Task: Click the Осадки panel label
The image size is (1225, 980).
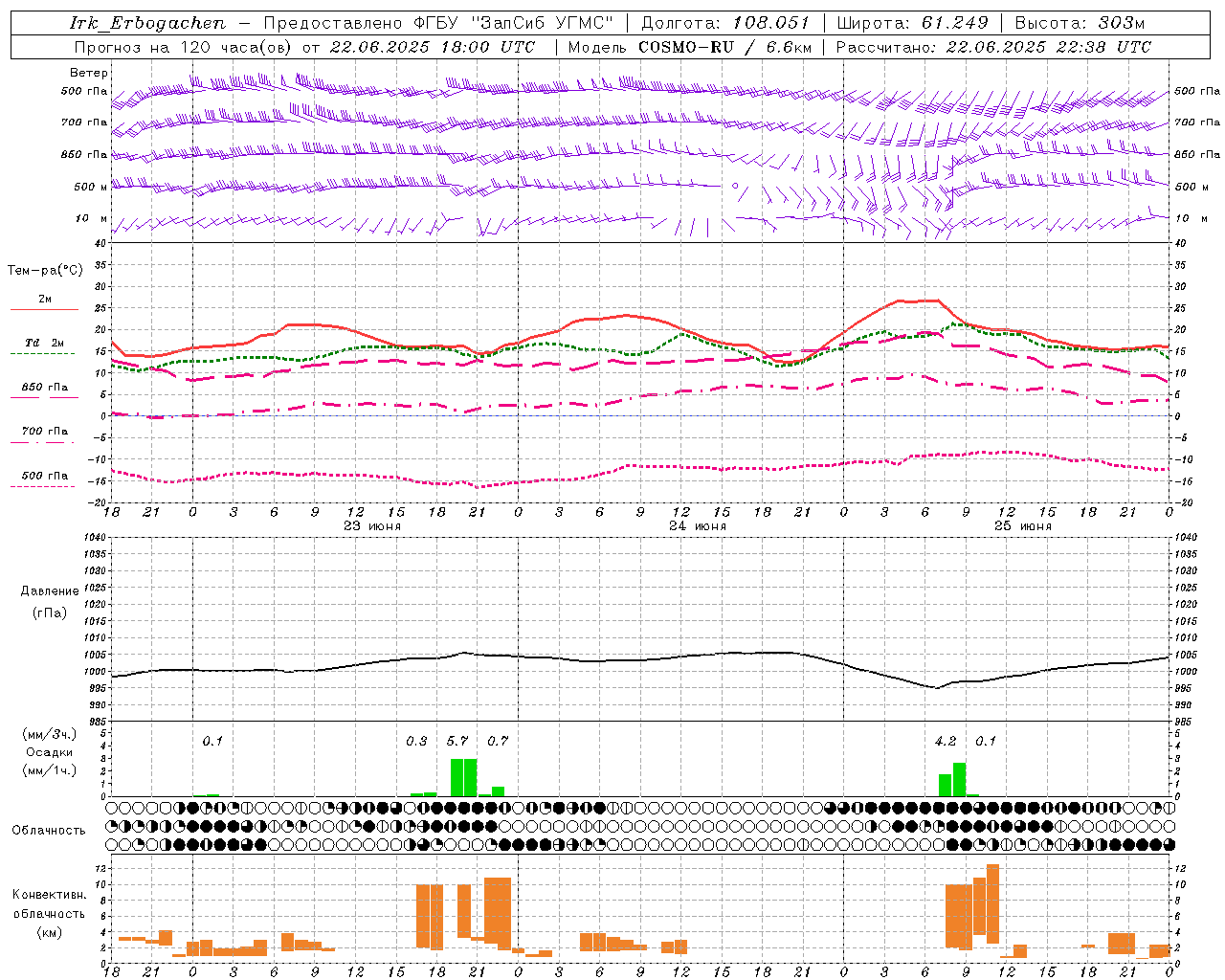Action: (x=50, y=752)
